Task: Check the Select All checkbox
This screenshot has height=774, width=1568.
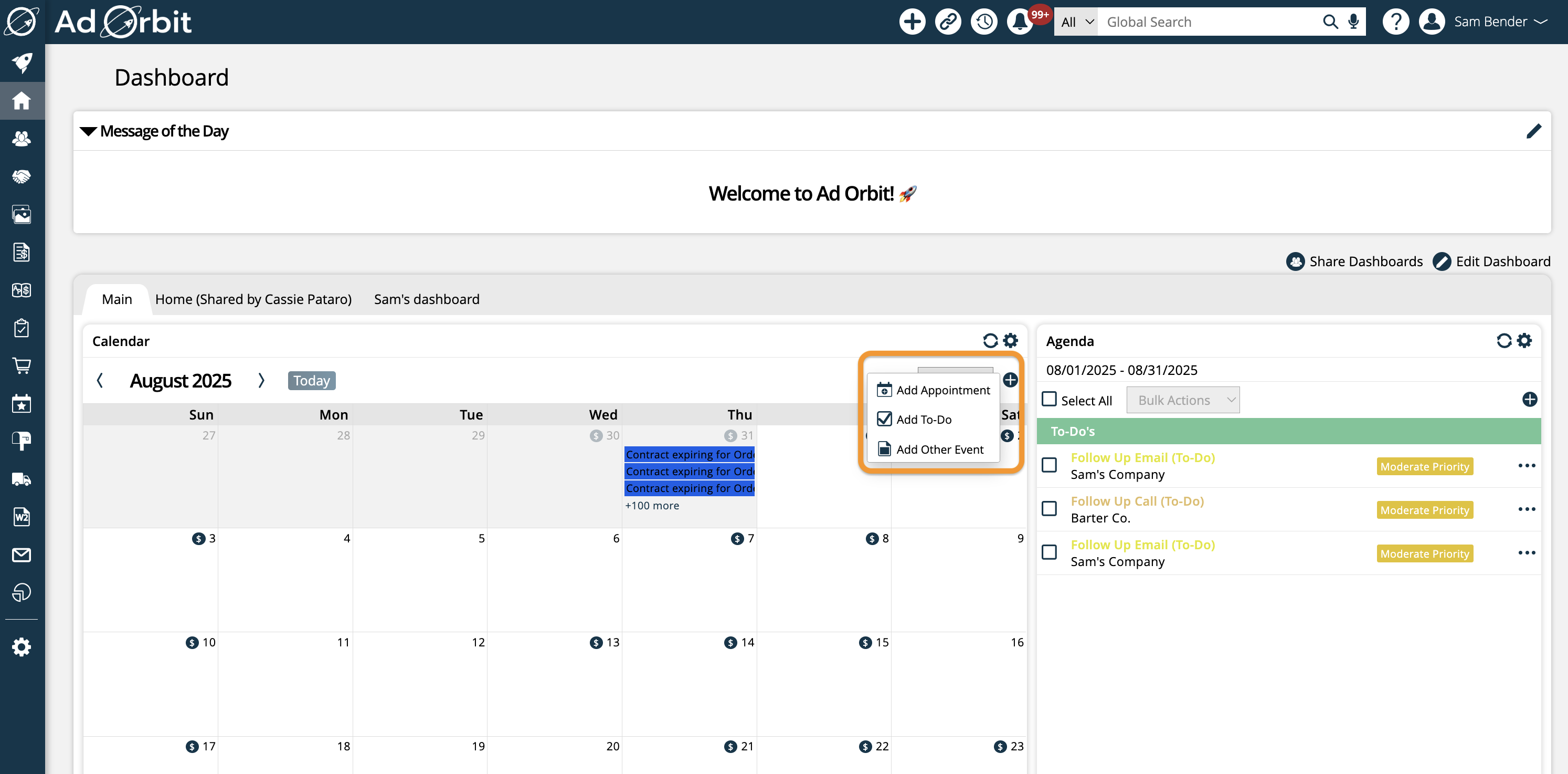Action: [1050, 400]
